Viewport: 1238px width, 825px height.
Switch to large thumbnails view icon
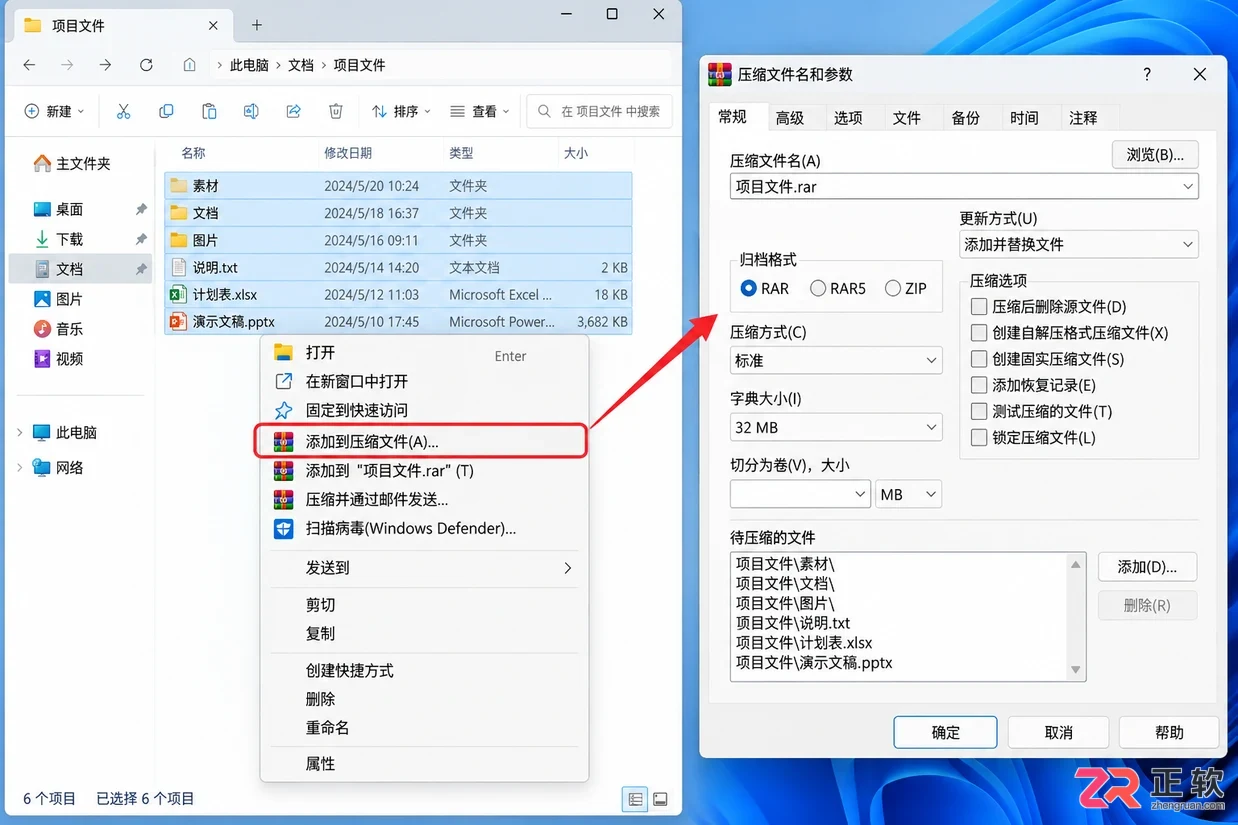pyautogui.click(x=660, y=799)
